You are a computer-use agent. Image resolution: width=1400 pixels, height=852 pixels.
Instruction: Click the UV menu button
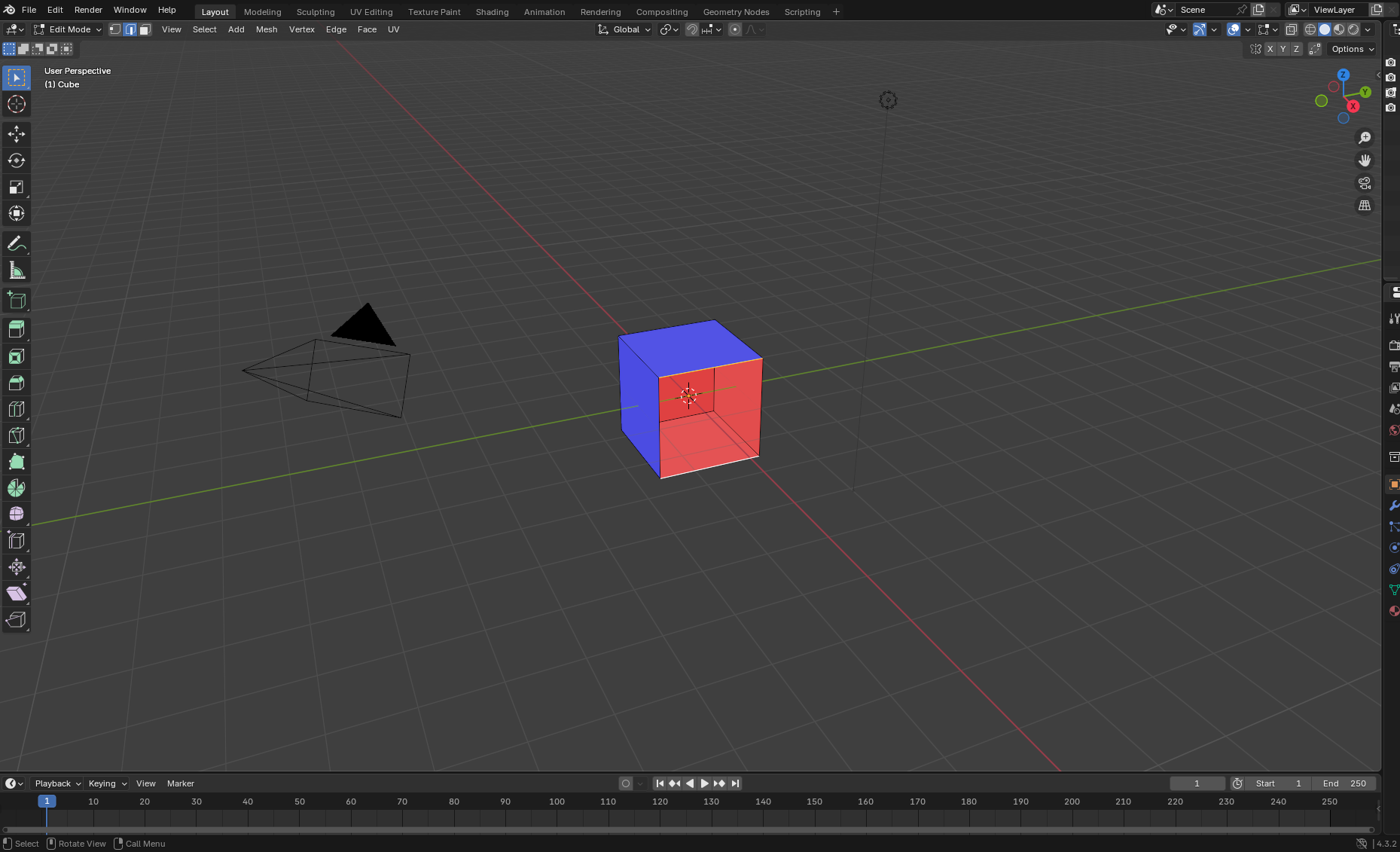393,29
